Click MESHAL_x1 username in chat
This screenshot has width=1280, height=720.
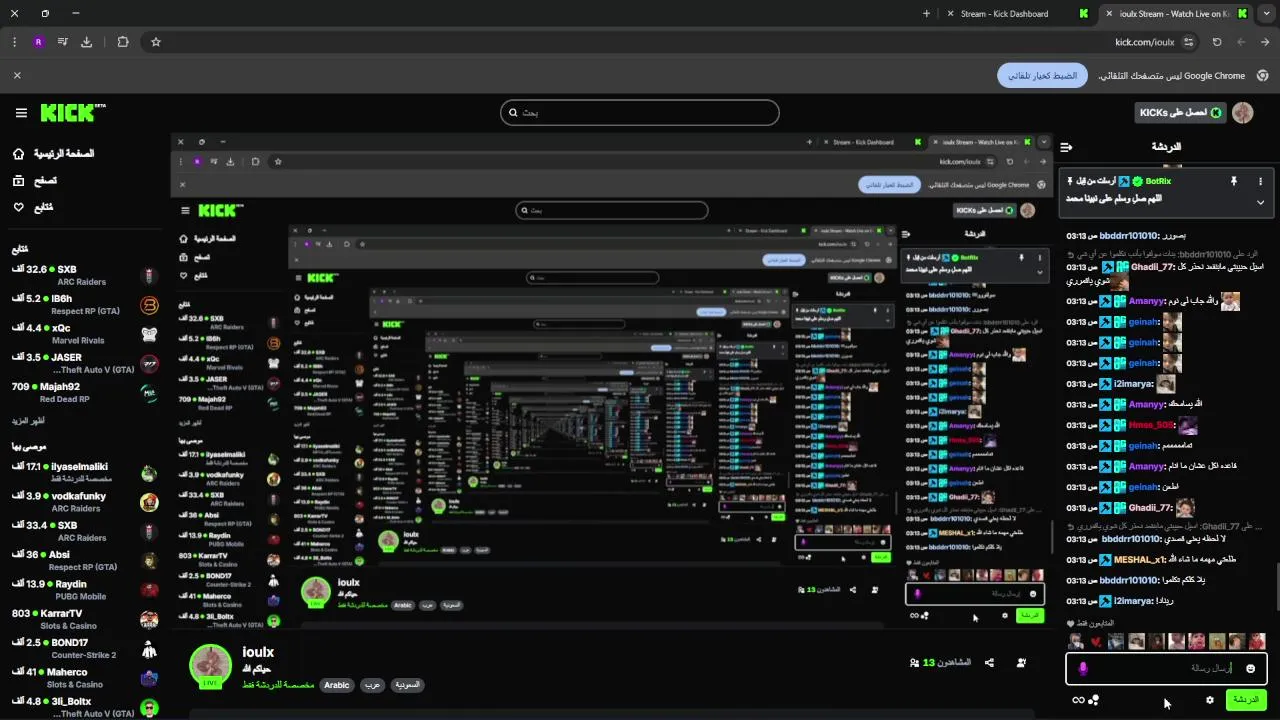click(1139, 559)
